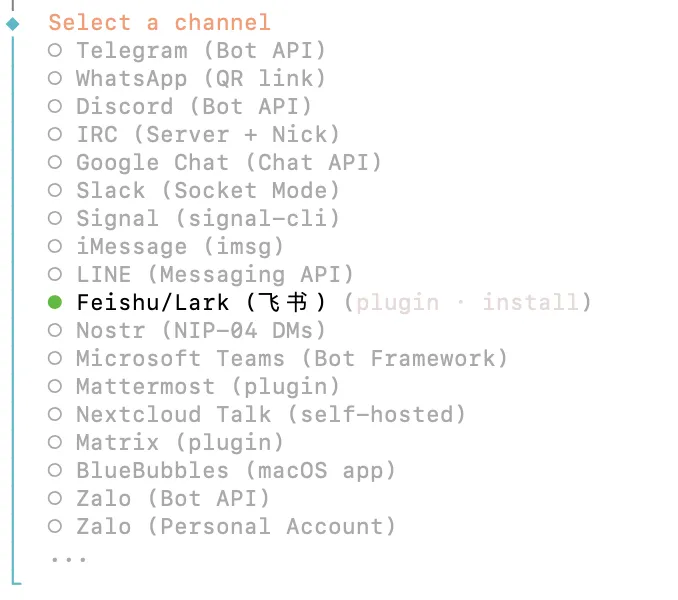678x600 pixels.
Task: Pick the IRC (Server + Nick) option
Action: point(55,134)
